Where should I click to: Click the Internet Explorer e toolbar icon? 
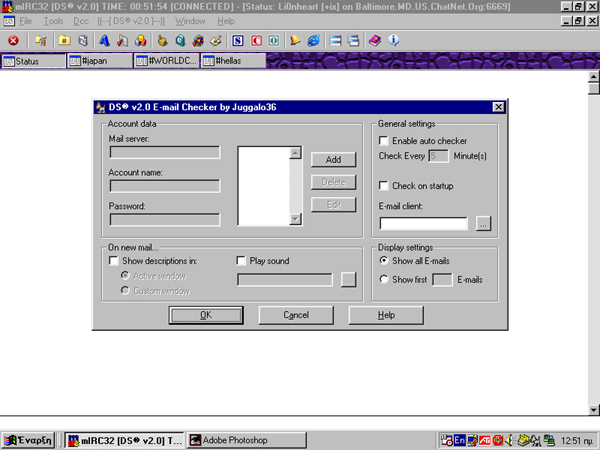pyautogui.click(x=313, y=41)
